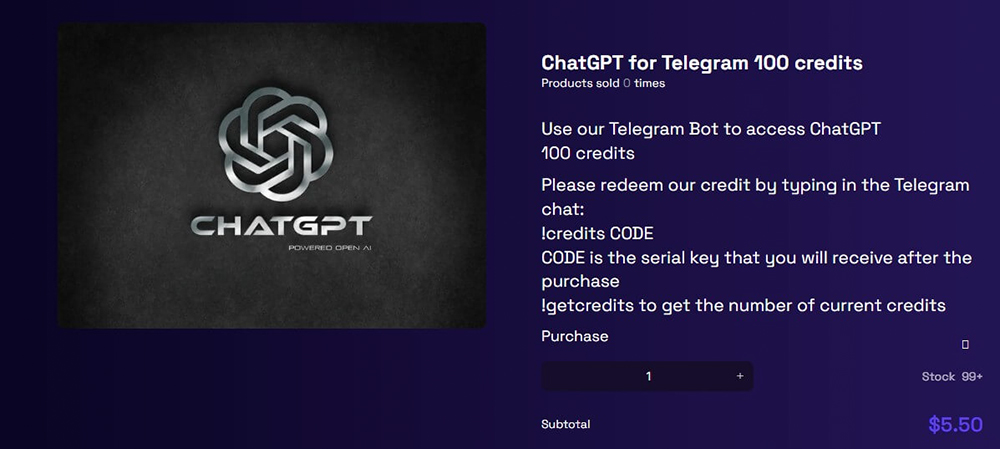Viewport: 1000px width, 449px height.
Task: Click the CHATGPT wordmark in the image
Action: click(x=281, y=226)
